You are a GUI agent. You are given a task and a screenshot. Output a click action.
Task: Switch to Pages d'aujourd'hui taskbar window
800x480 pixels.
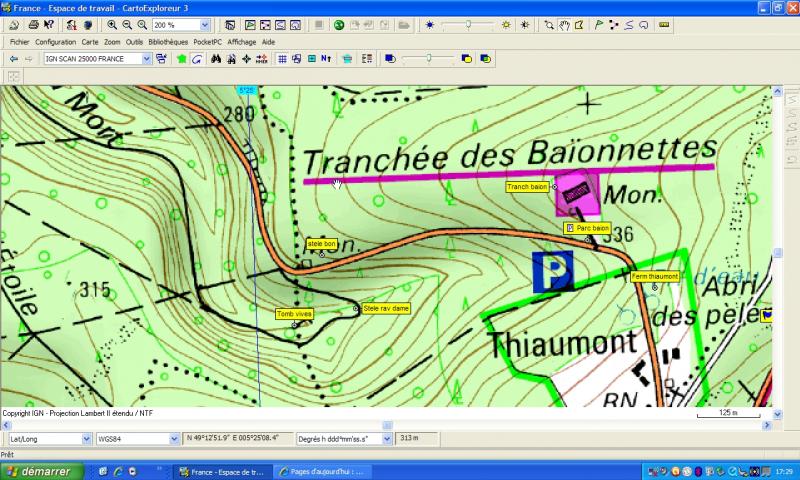click(x=322, y=472)
